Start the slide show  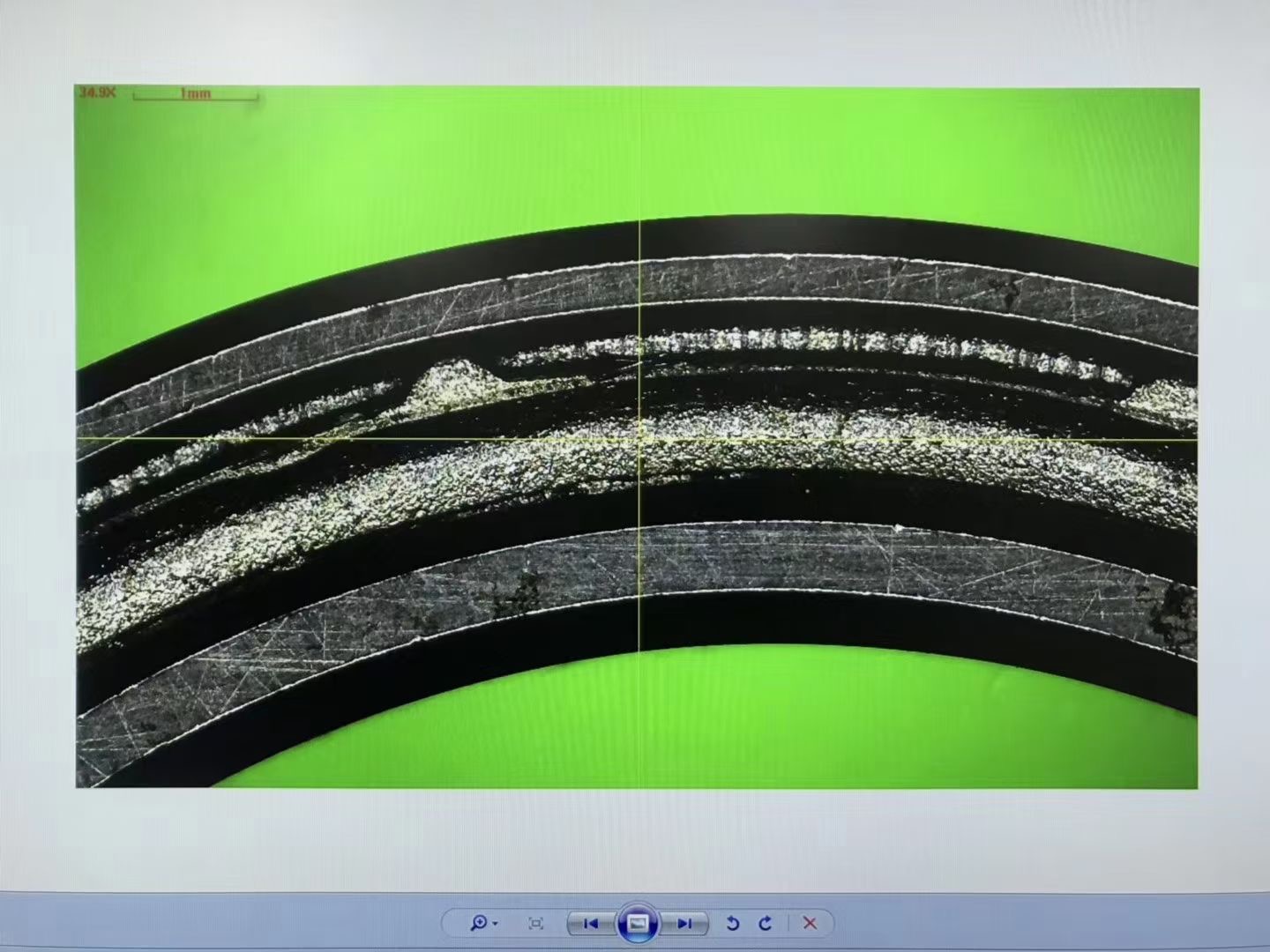pos(638,923)
